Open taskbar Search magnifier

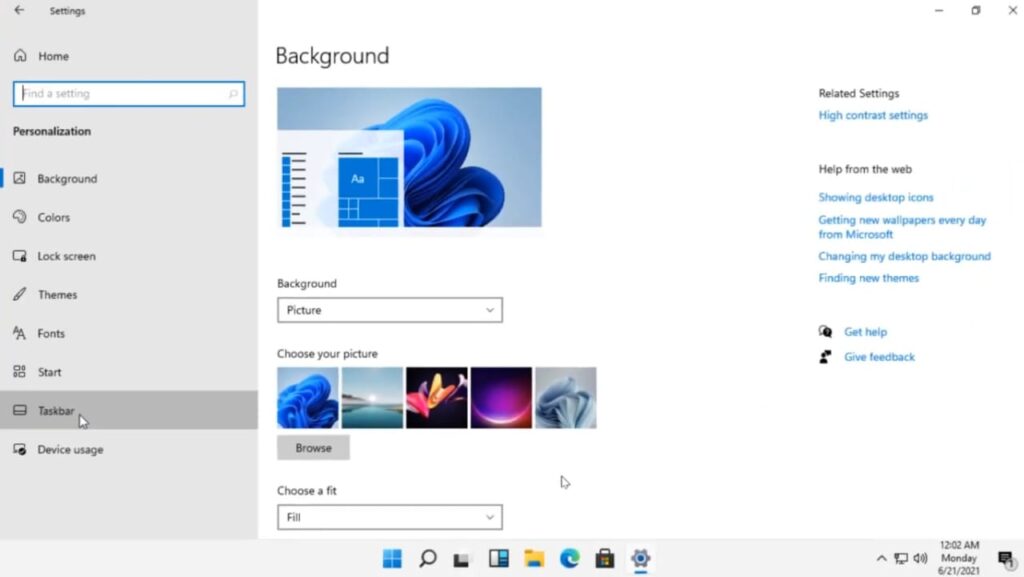tap(428, 558)
